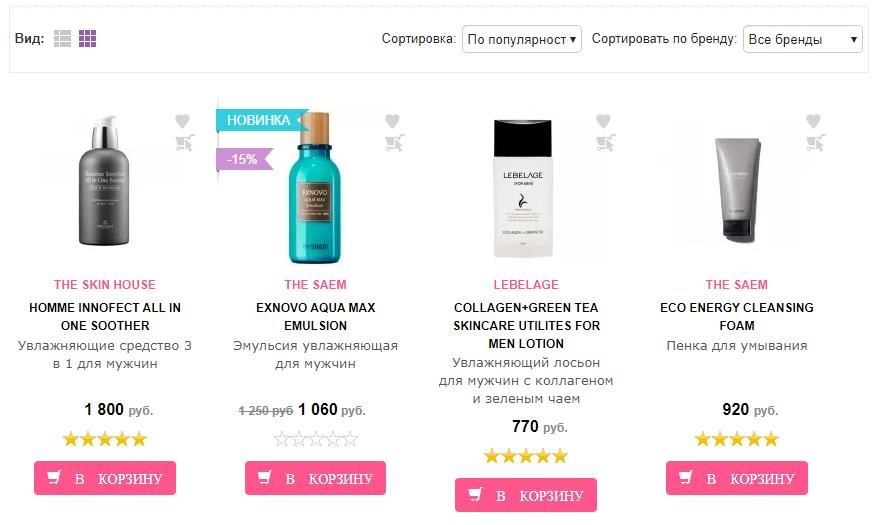The height and width of the screenshot is (525, 891).
Task: Add Eco Energy Cleansing Foam to cart
Action: point(737,478)
